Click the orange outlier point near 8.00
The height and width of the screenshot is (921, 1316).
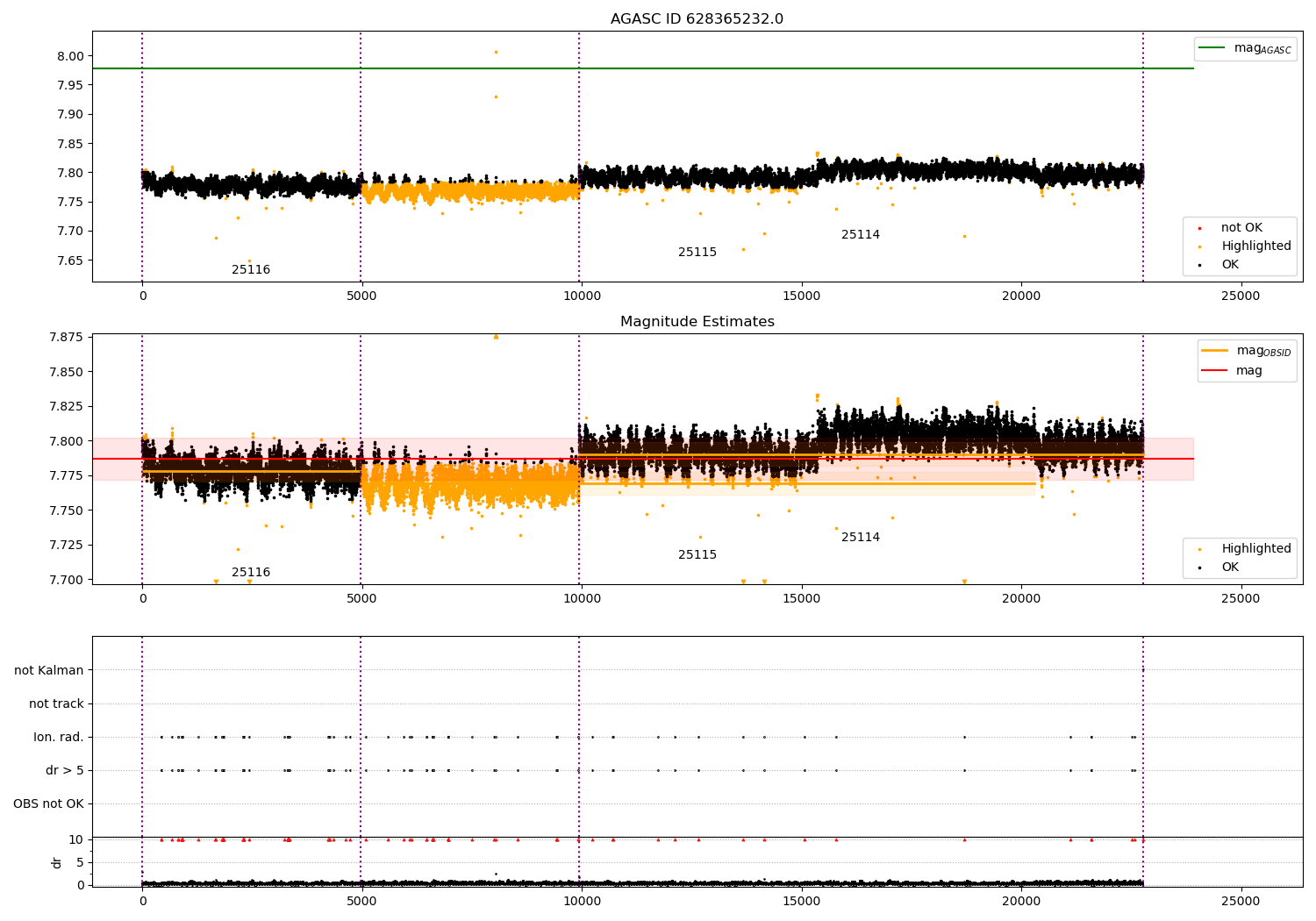tap(496, 52)
